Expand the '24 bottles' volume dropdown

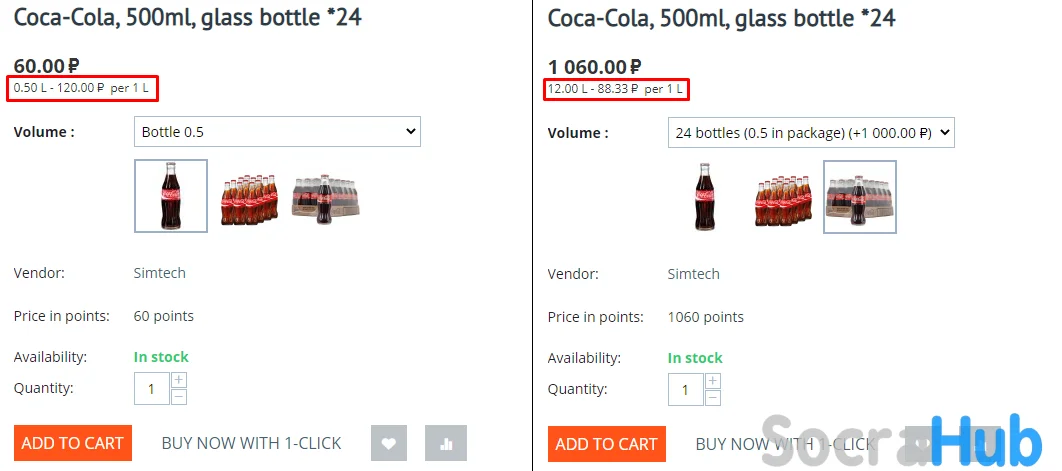(x=810, y=133)
